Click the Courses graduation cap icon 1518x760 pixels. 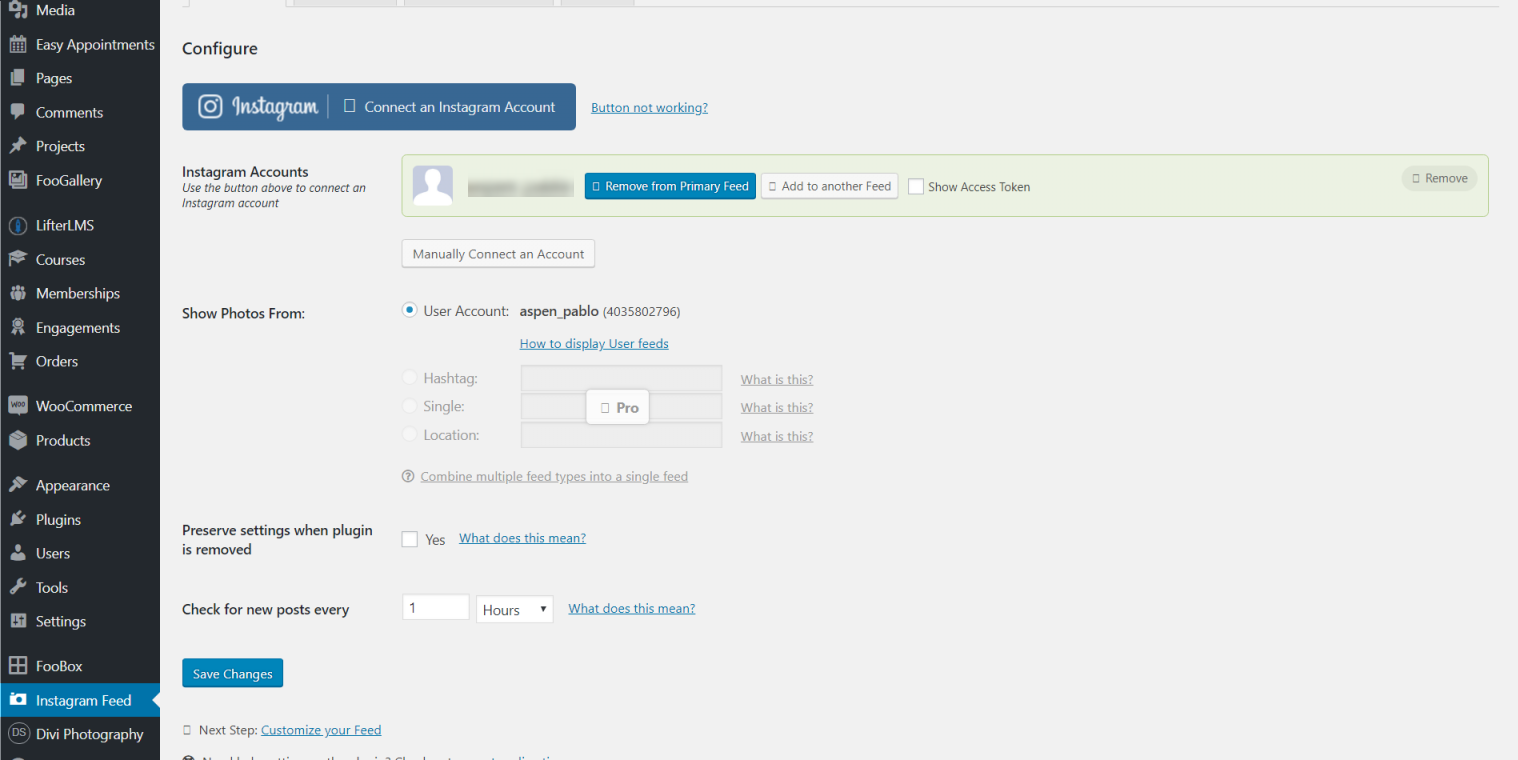pos(18,259)
